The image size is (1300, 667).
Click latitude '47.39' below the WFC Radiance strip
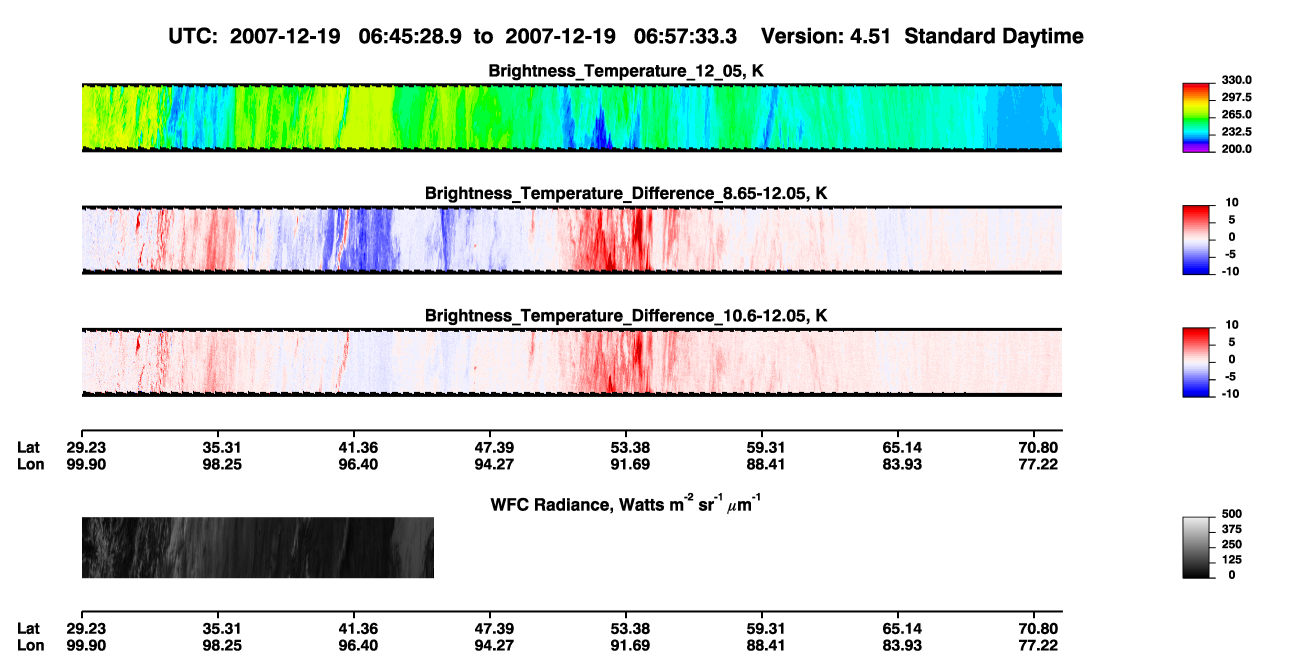[495, 628]
